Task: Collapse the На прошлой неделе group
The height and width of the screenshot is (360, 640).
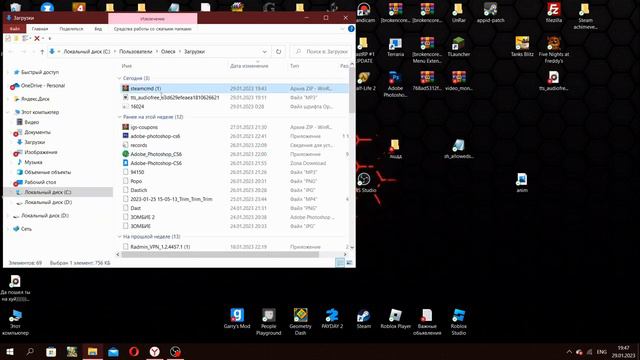Action: click(x=120, y=237)
